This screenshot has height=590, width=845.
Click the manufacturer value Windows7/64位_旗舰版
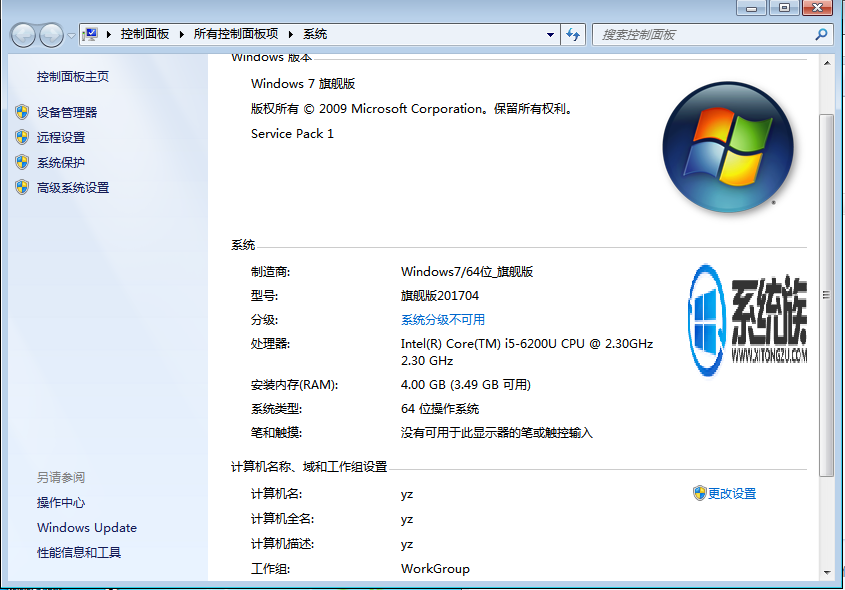467,272
